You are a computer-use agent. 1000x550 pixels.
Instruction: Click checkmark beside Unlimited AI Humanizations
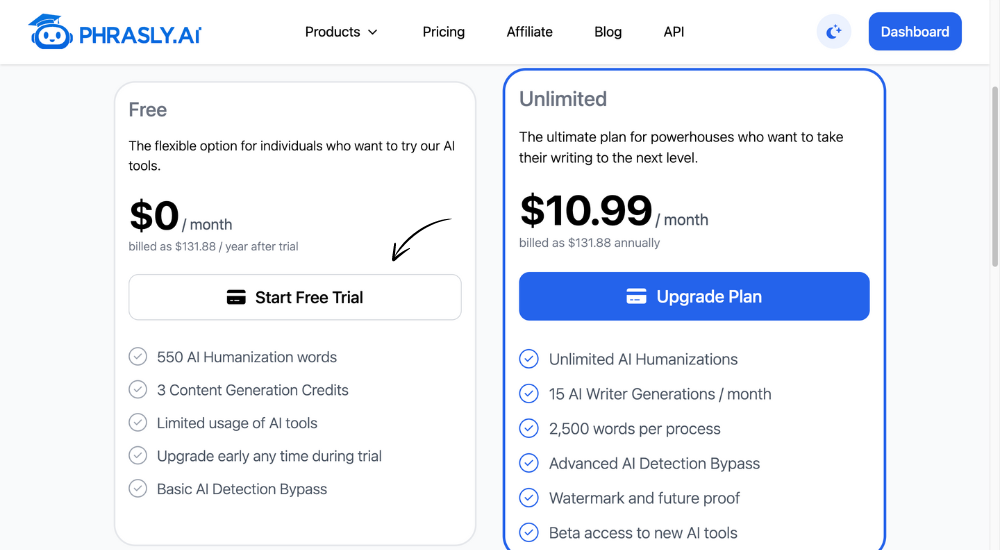tap(529, 359)
